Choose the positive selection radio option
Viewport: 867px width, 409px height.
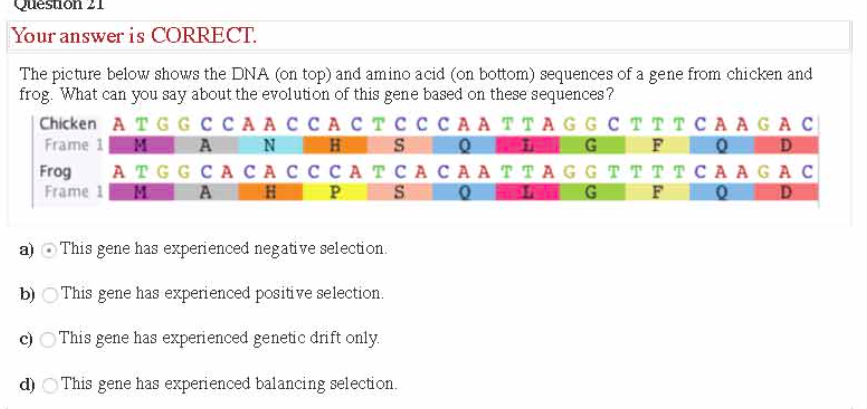click(50, 294)
